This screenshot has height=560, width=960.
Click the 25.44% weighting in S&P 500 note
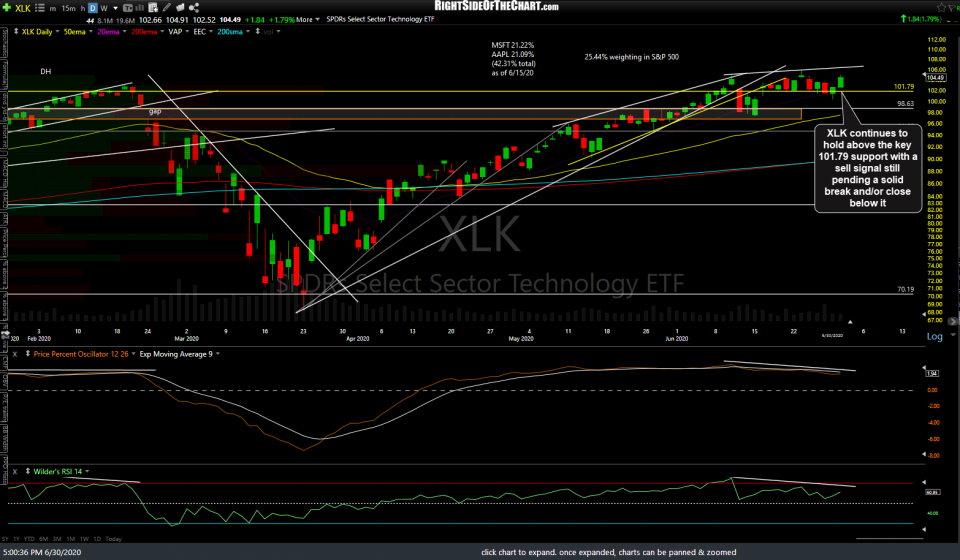click(631, 57)
